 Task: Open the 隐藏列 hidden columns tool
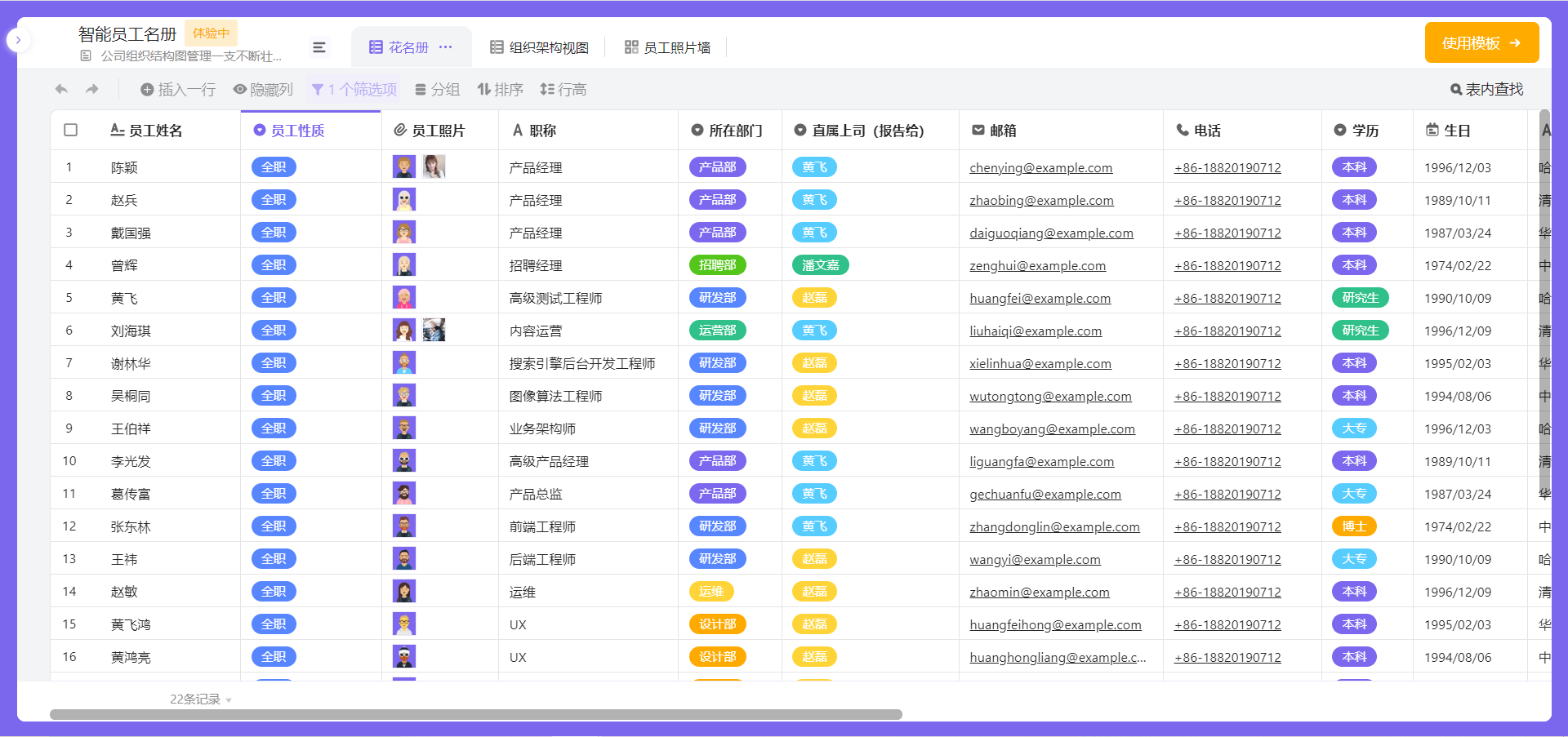coord(263,89)
